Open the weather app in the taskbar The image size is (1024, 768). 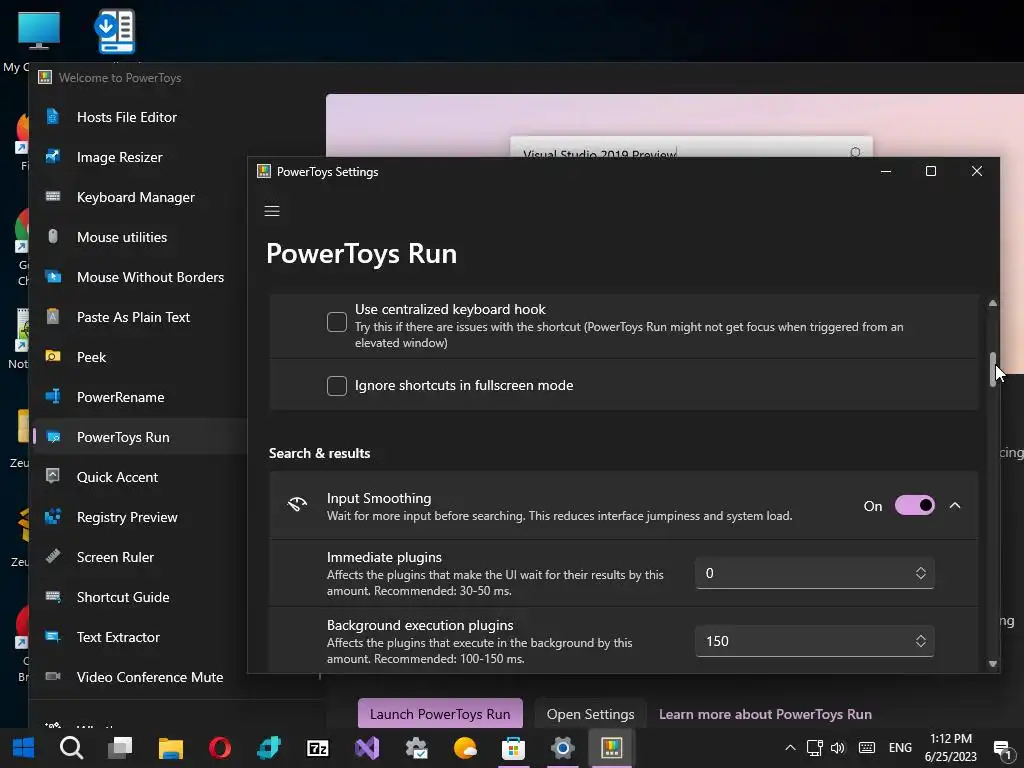pyautogui.click(x=465, y=748)
